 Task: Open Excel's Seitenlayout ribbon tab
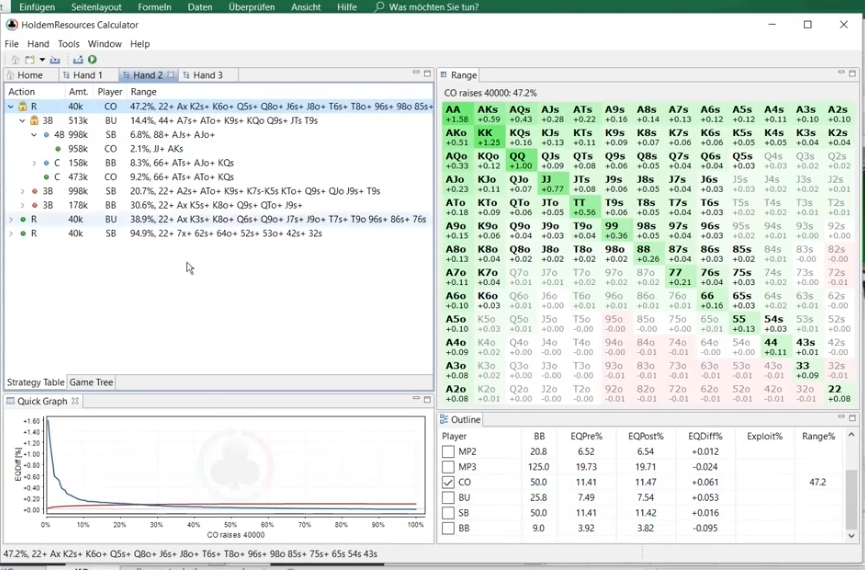pos(96,7)
